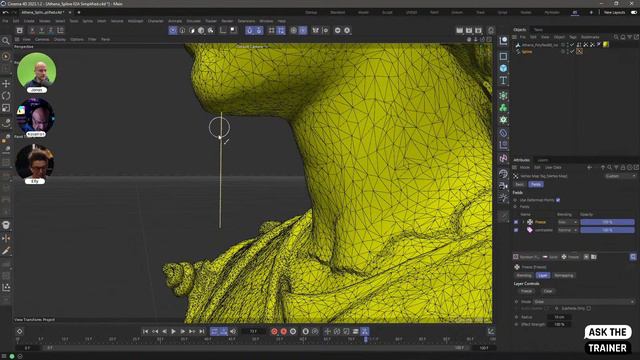Toggle timeline sound speaker icon

(x=233, y=331)
